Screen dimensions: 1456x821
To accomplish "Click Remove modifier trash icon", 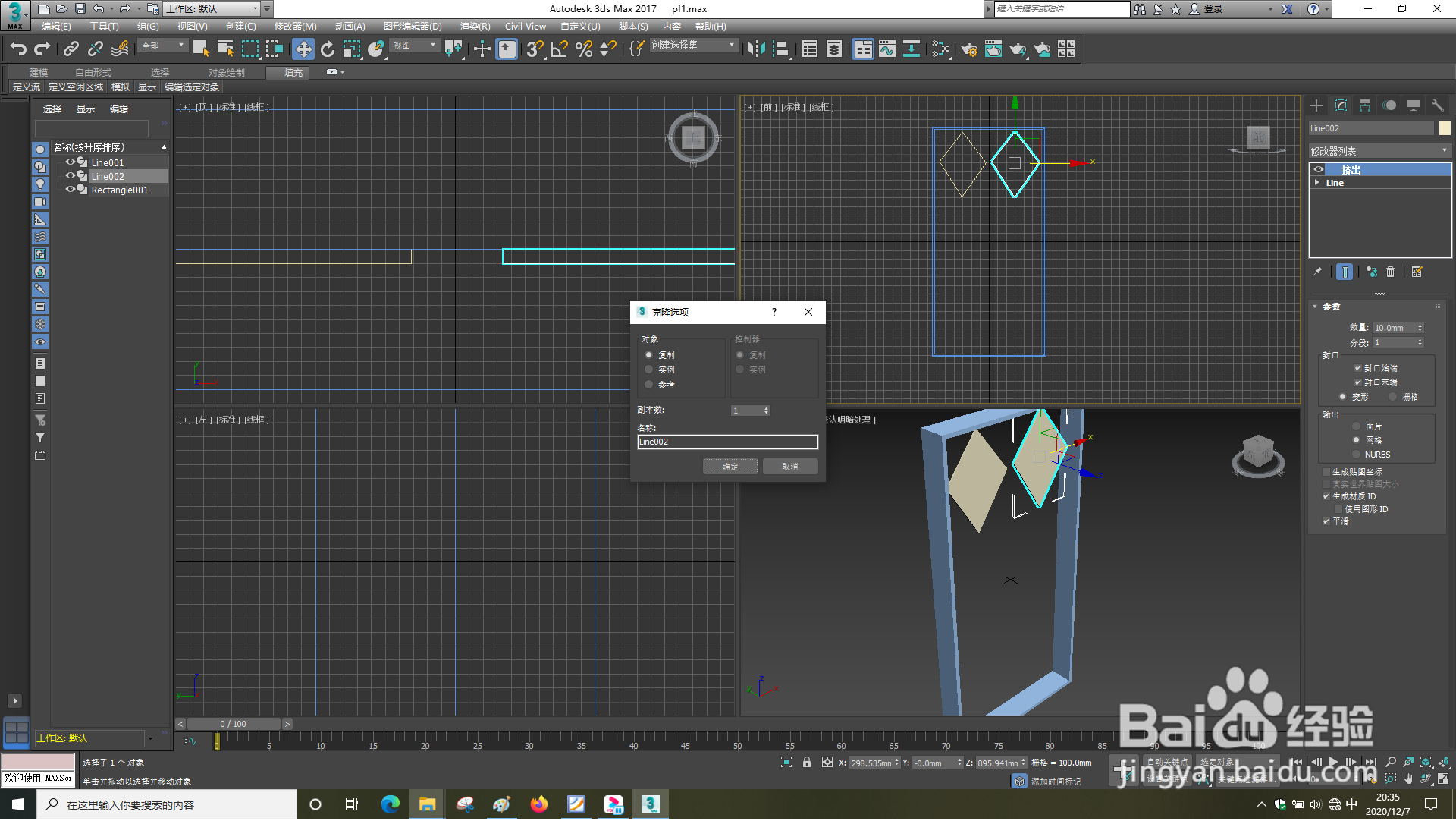I will pos(1390,272).
